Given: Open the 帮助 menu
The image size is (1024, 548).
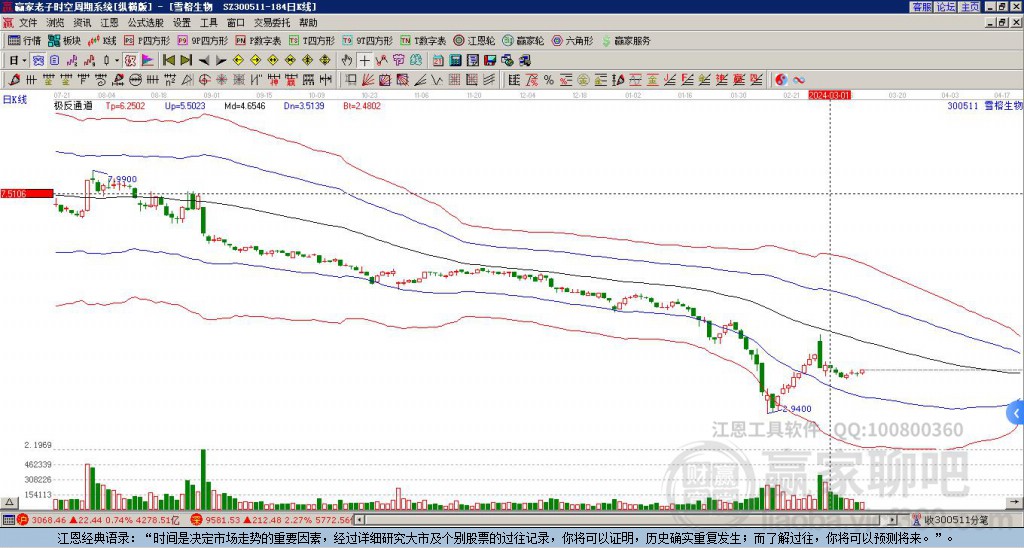Looking at the screenshot, I should [x=308, y=23].
